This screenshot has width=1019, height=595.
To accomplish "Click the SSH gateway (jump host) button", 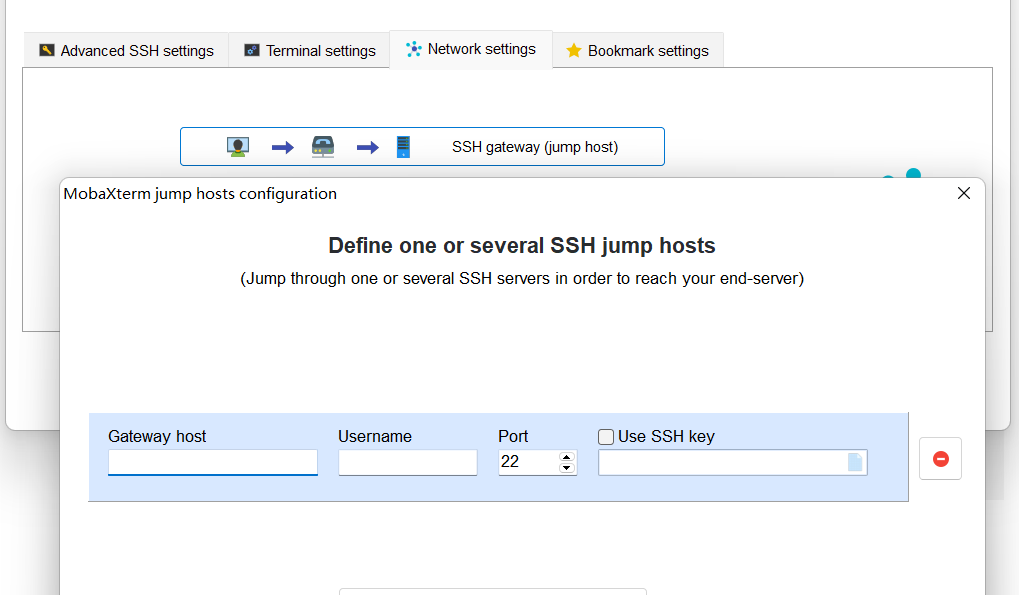I will click(422, 147).
